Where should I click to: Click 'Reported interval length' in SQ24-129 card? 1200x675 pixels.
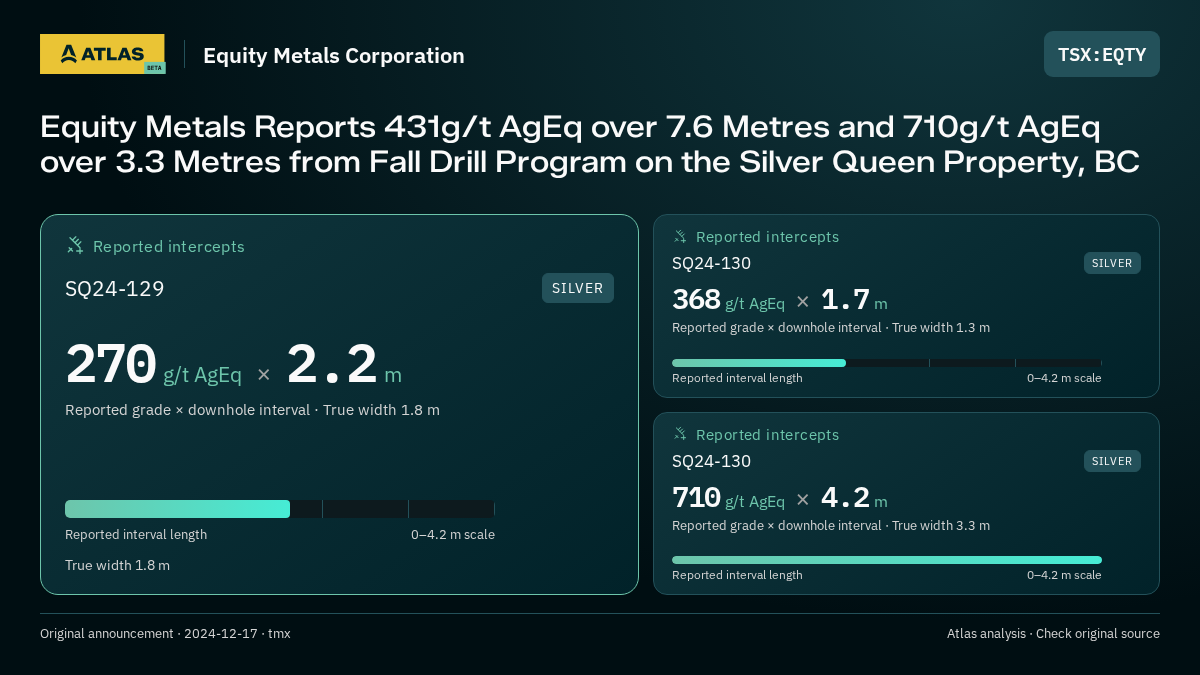click(136, 535)
